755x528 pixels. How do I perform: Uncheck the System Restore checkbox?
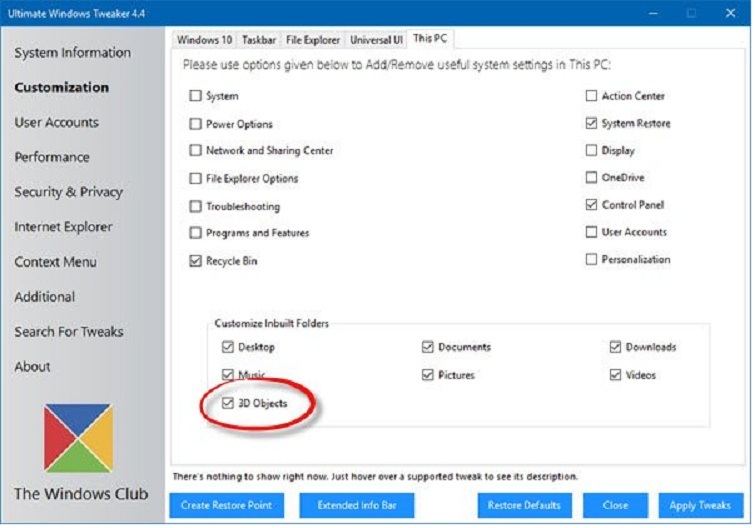591,123
